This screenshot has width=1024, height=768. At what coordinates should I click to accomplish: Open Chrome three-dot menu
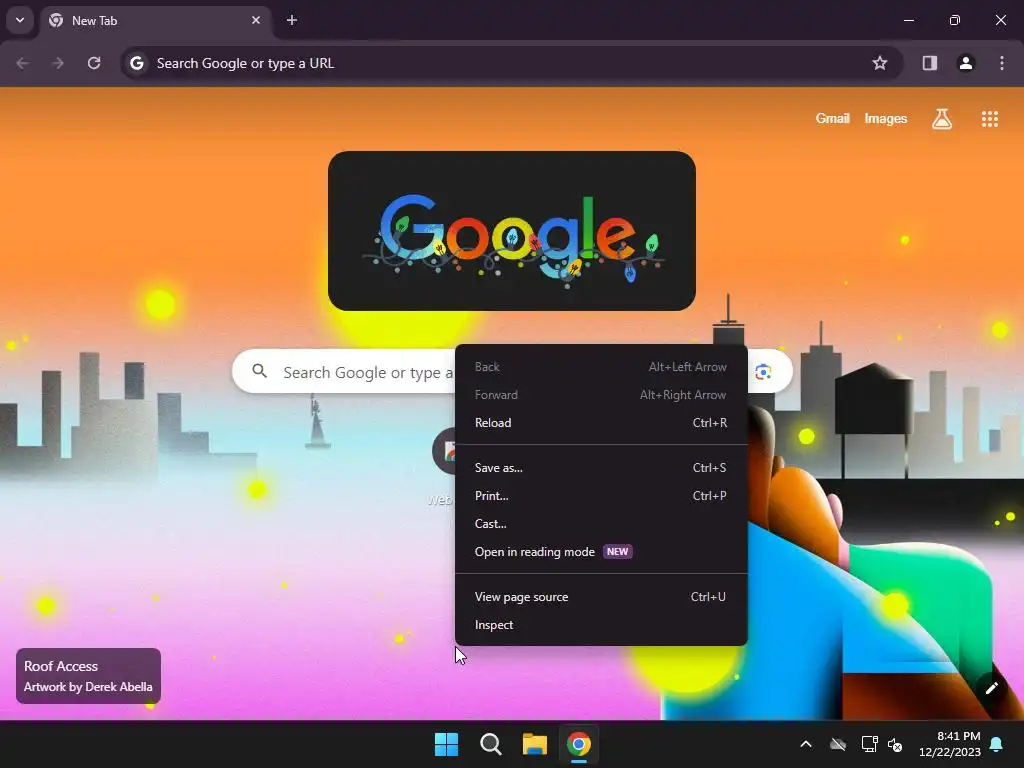(x=1001, y=63)
